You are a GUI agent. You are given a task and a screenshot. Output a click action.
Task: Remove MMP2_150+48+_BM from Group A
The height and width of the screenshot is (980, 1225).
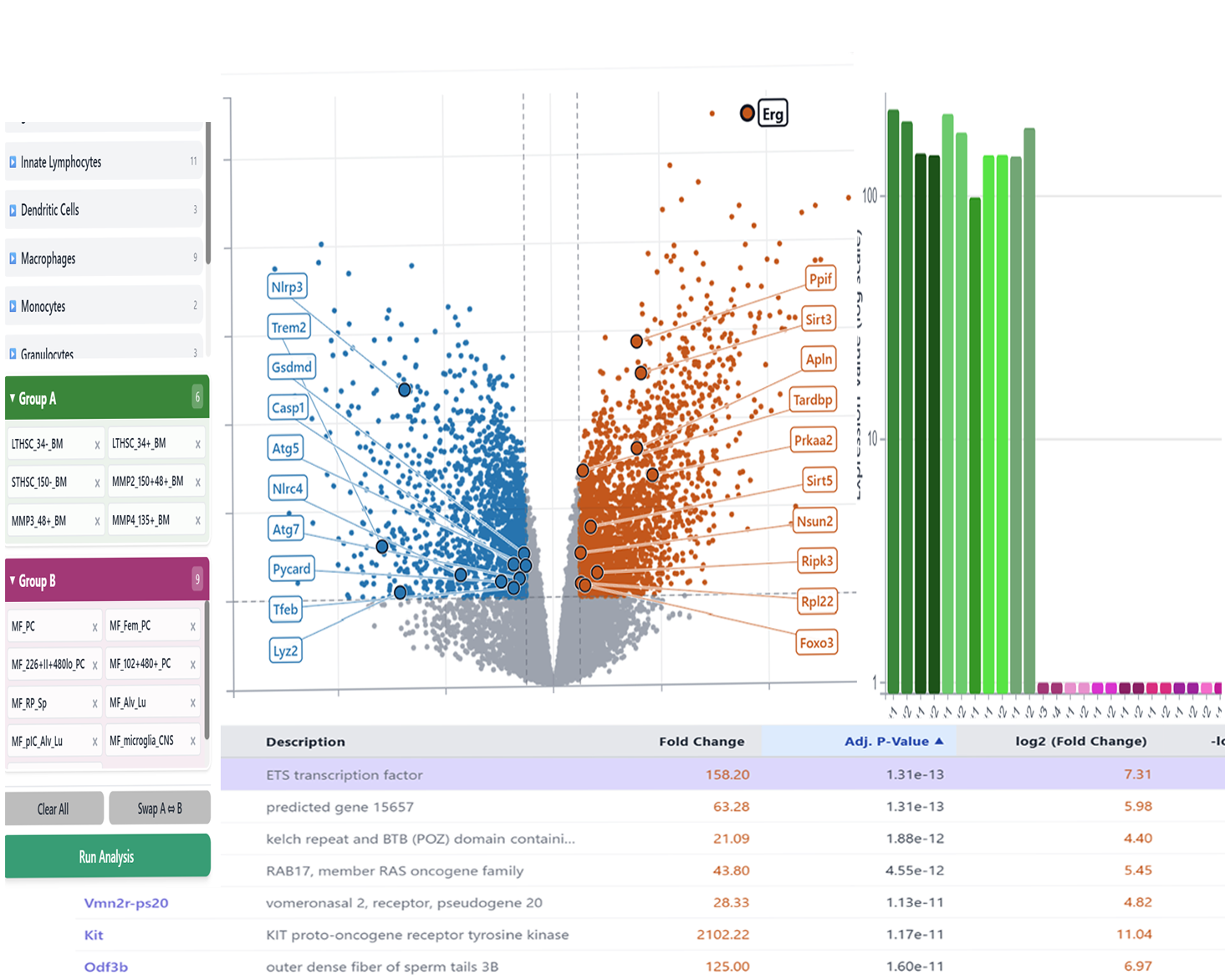[197, 482]
